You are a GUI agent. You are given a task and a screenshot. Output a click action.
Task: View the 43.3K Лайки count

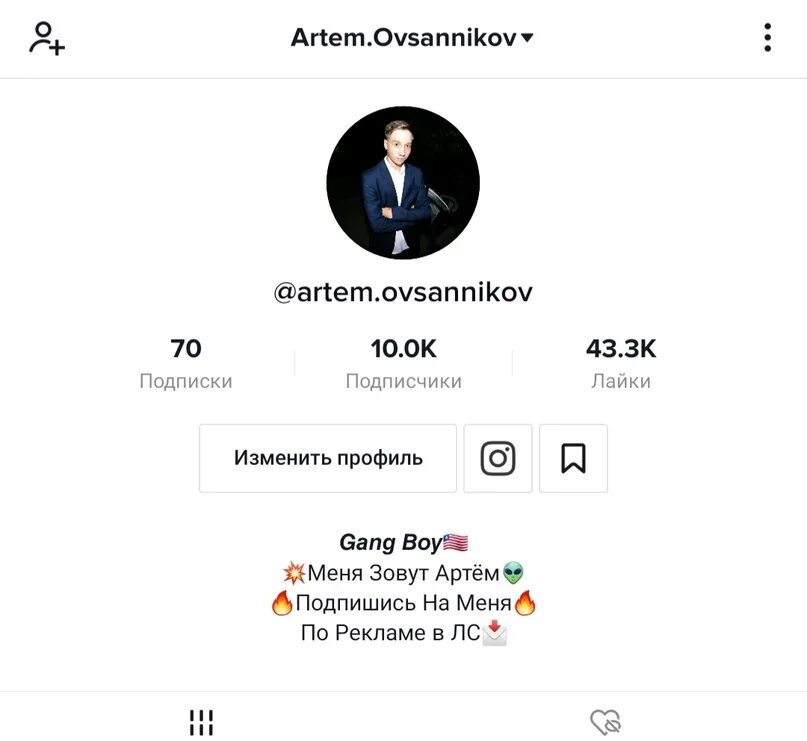pyautogui.click(x=621, y=363)
